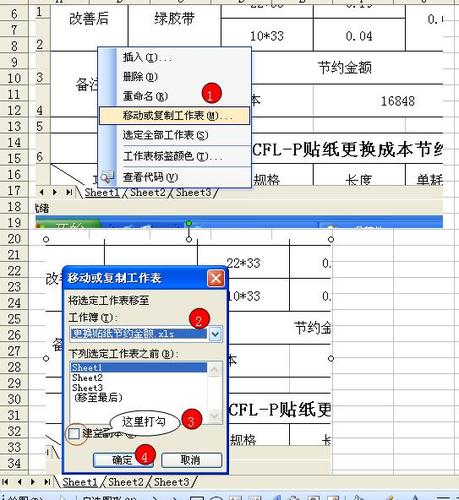Switch to Sheet2 tab in the bottom tab bar
Image resolution: width=459 pixels, height=500 pixels.
pos(126,482)
